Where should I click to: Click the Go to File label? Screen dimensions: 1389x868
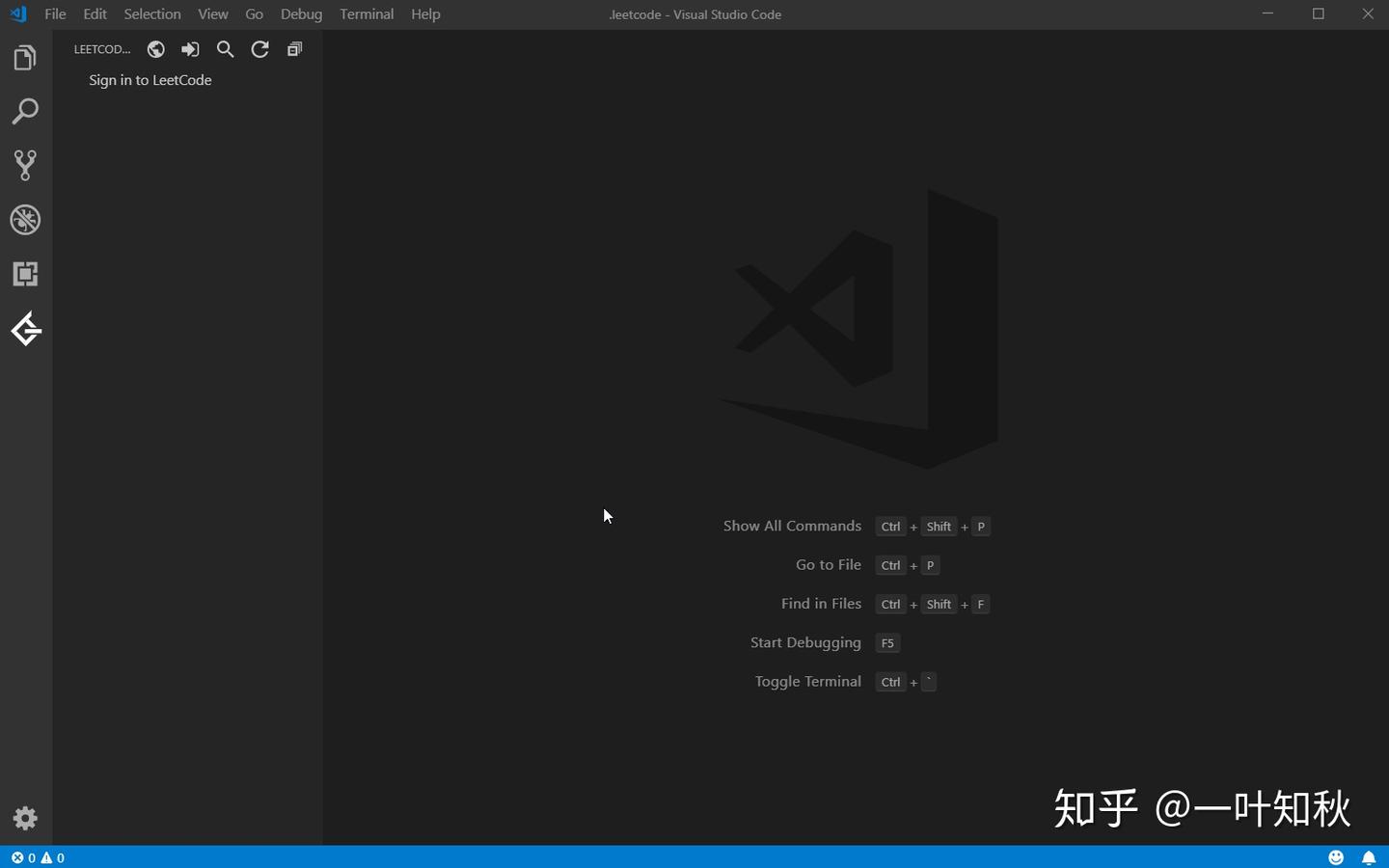point(829,565)
